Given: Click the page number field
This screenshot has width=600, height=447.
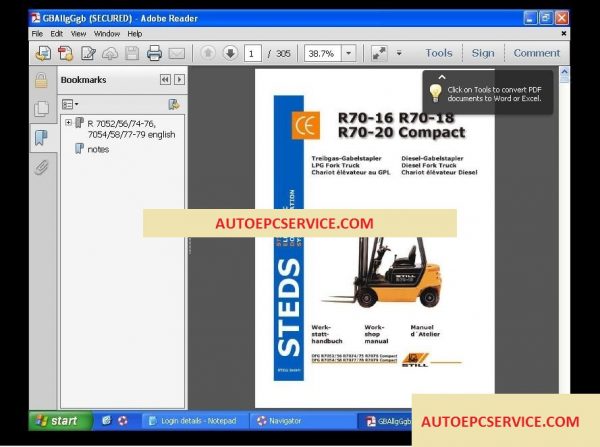Looking at the screenshot, I should point(253,53).
